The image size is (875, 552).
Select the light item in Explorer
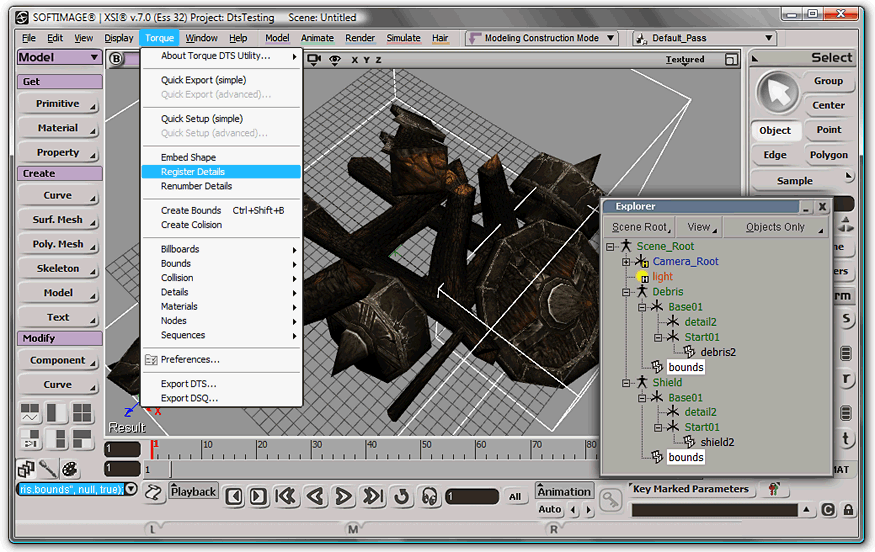662,277
